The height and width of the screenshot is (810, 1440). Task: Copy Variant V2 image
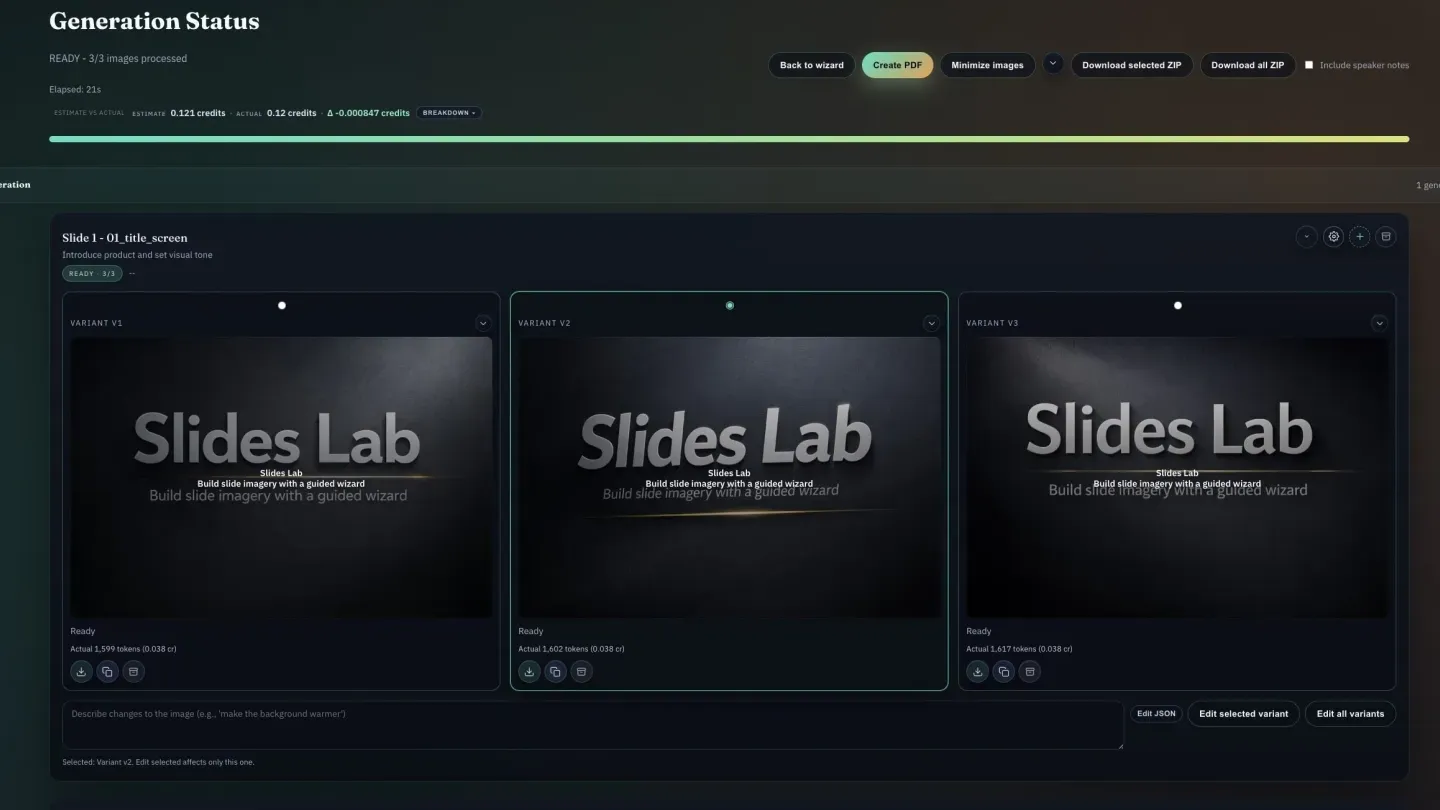(x=555, y=672)
